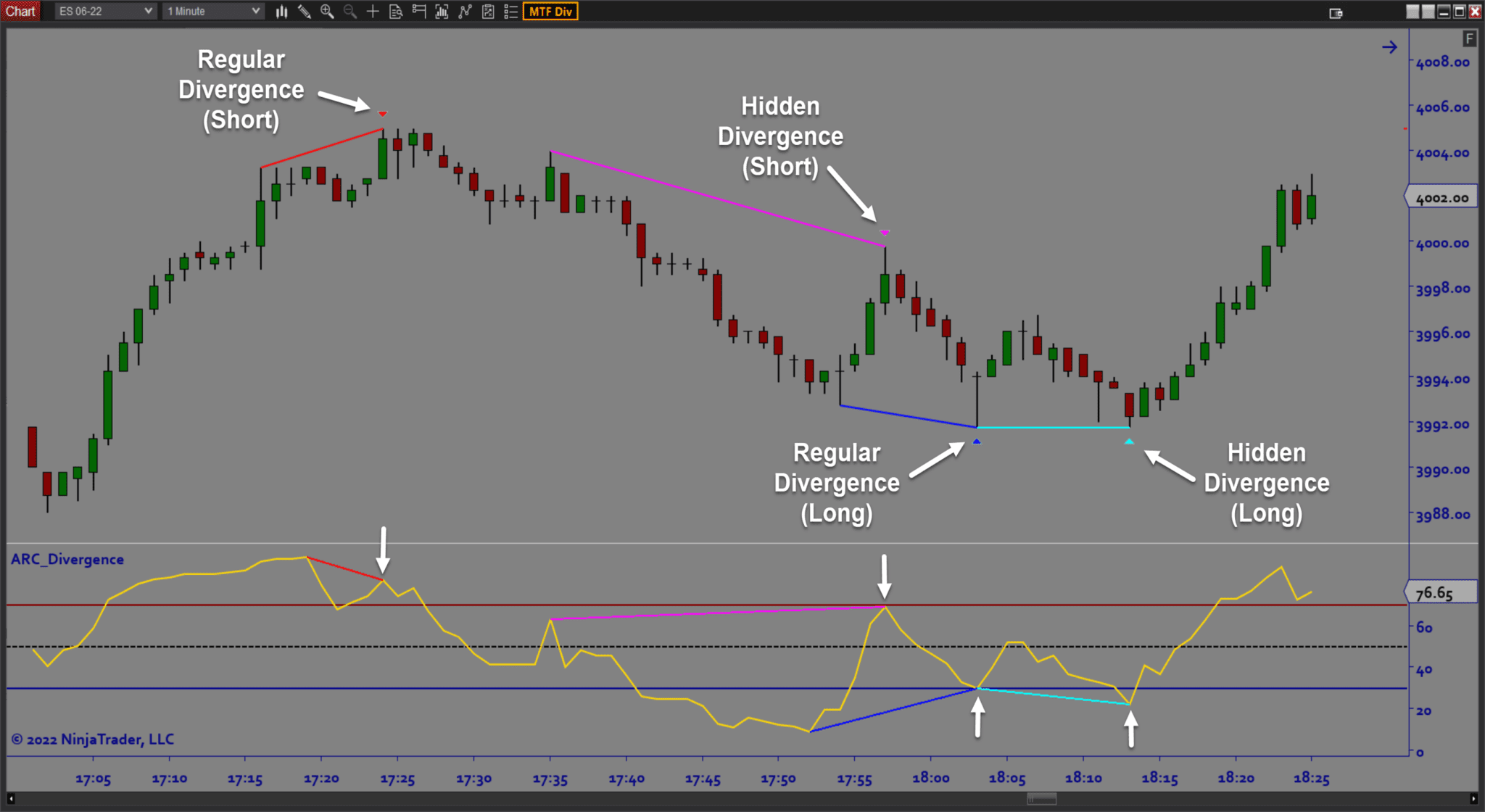Maximize the chart window
This screenshot has height=812, width=1485.
[x=1459, y=12]
